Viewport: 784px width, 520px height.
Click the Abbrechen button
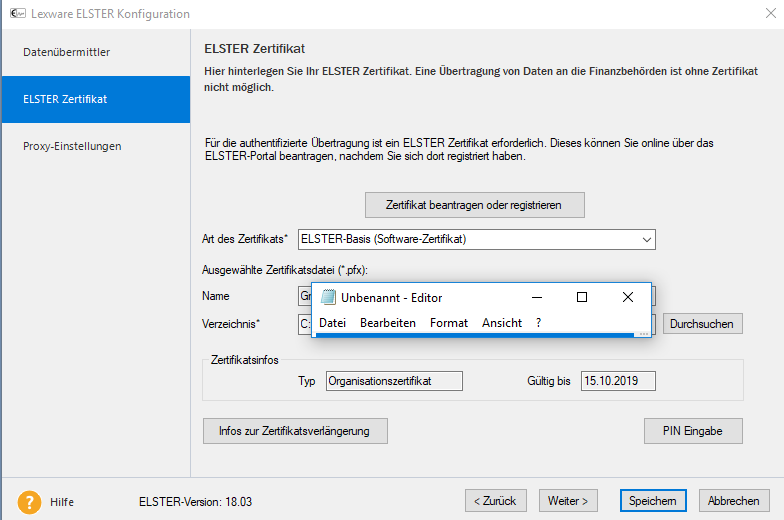tap(734, 501)
